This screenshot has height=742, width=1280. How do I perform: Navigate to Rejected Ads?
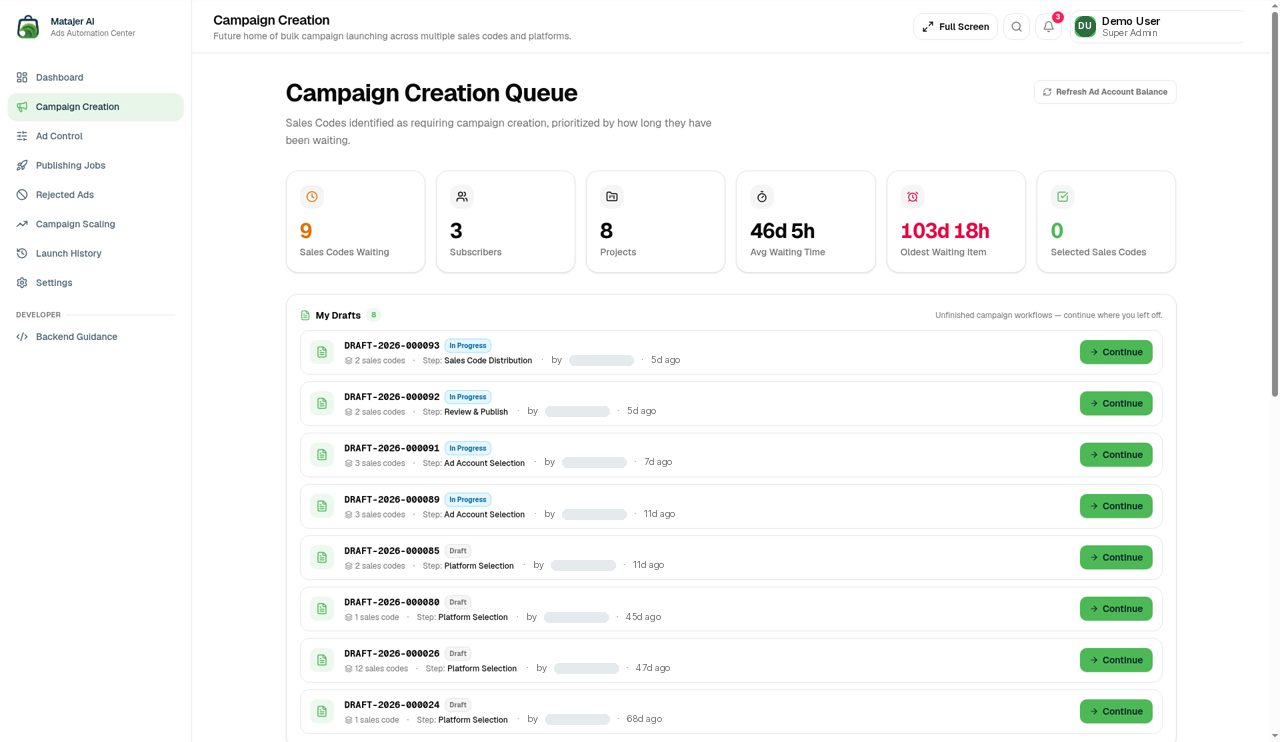[95, 195]
